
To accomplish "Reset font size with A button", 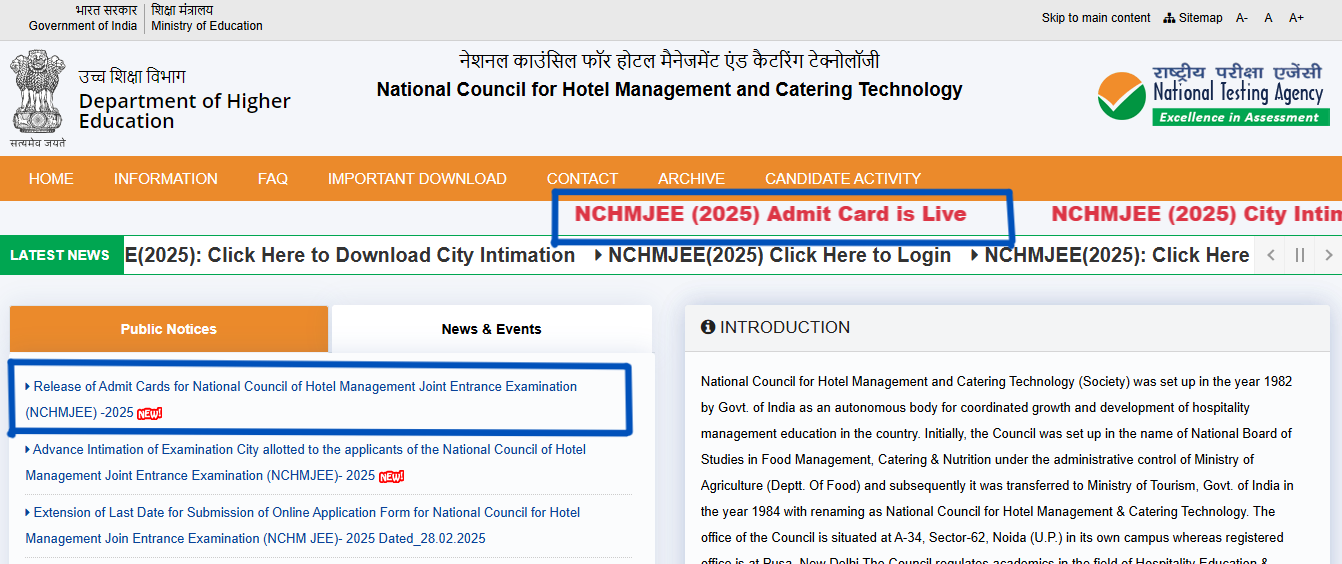I will click(1268, 18).
